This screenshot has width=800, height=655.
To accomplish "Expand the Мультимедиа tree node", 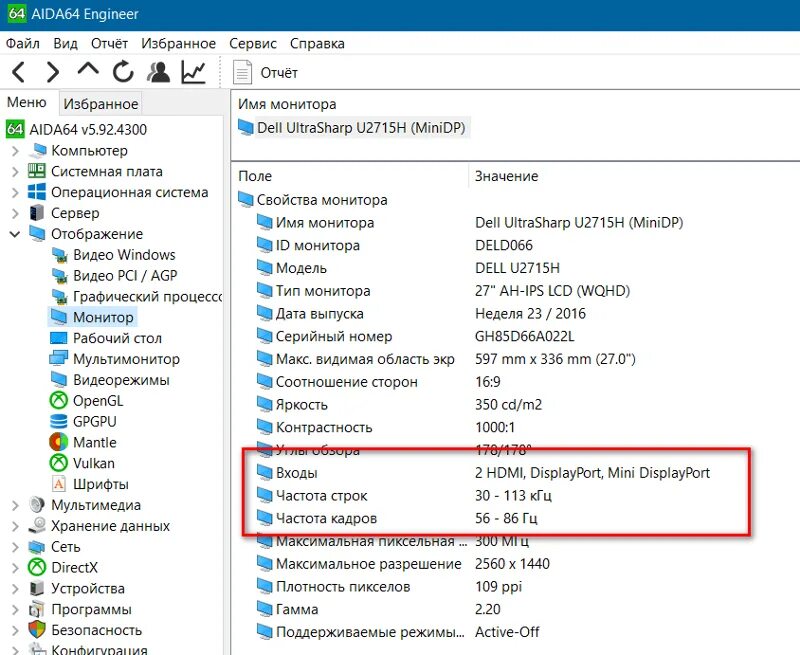I will [15, 506].
